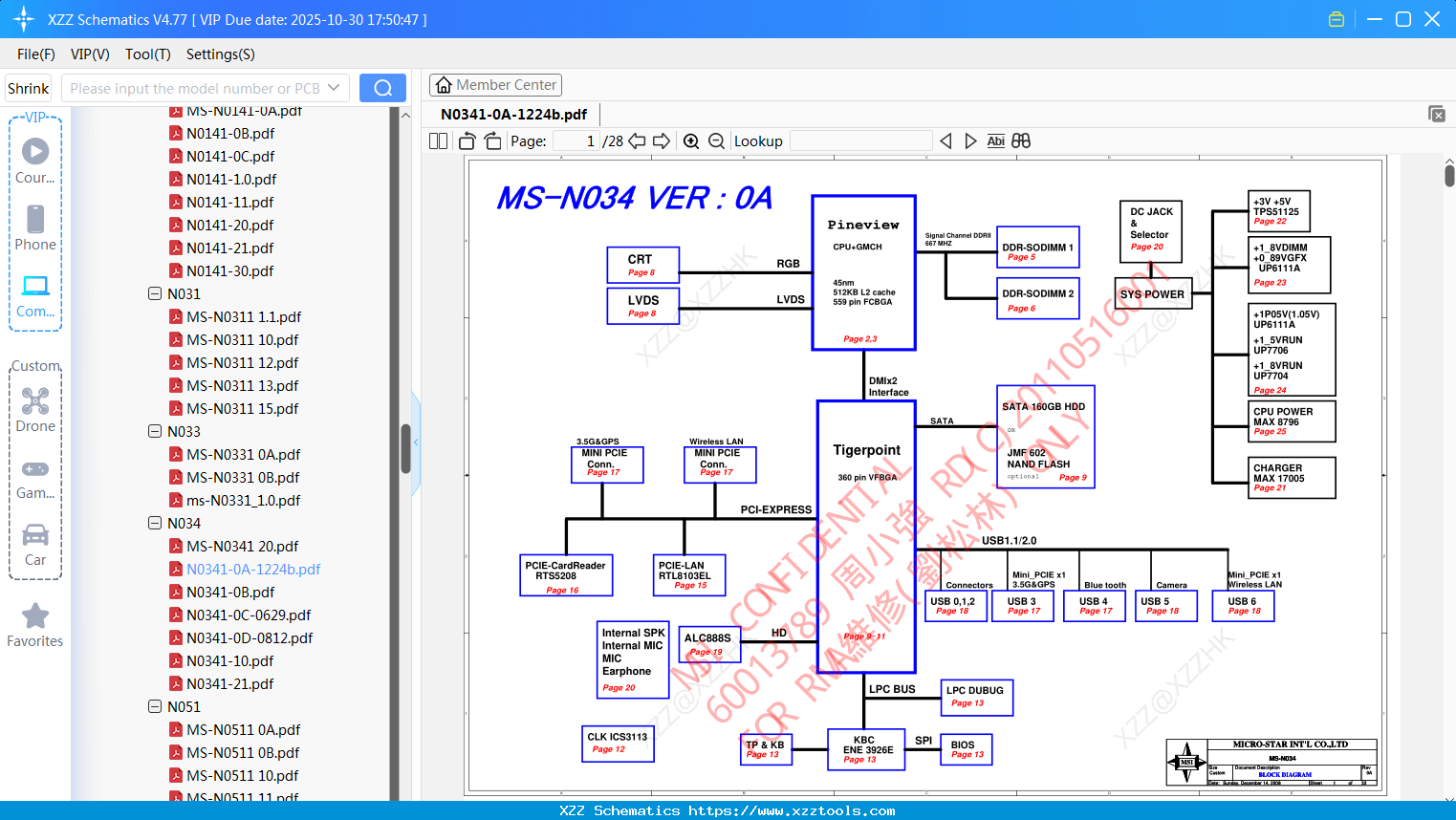The image size is (1456, 820).
Task: Collapse the N033 folder
Action: point(155,431)
